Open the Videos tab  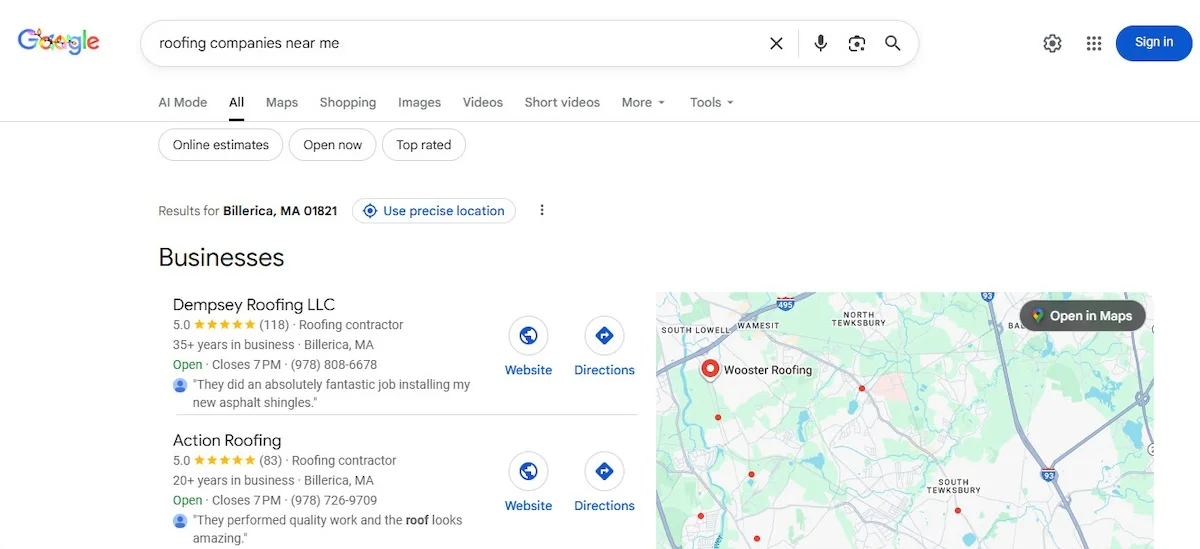[x=483, y=102]
